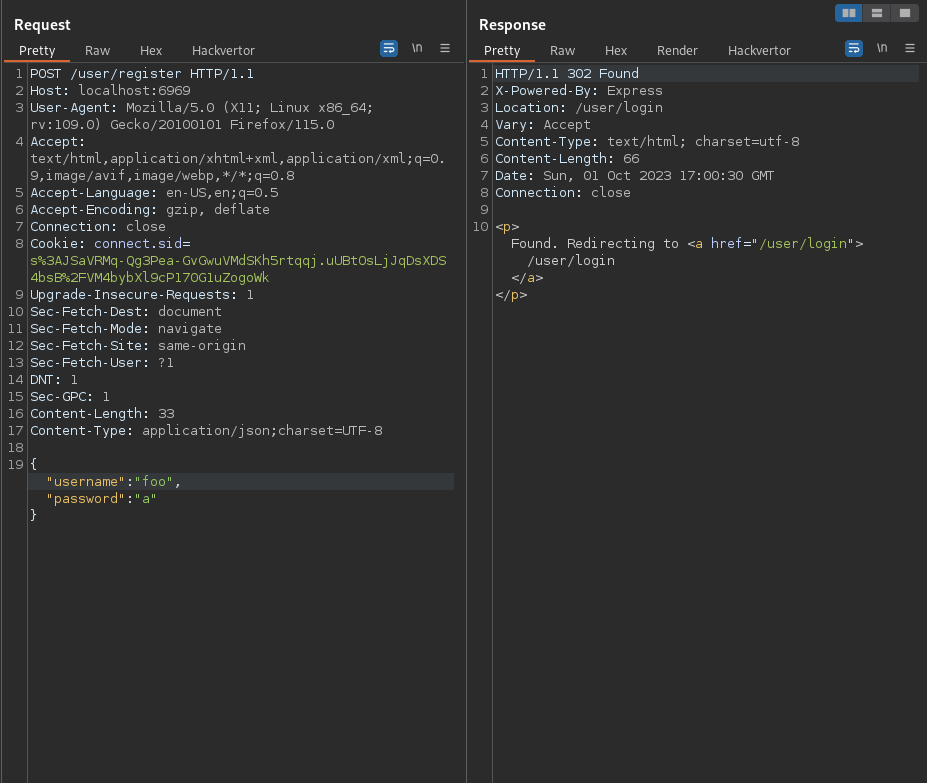Select the Response Raw tab
This screenshot has height=783, width=927.
562,51
